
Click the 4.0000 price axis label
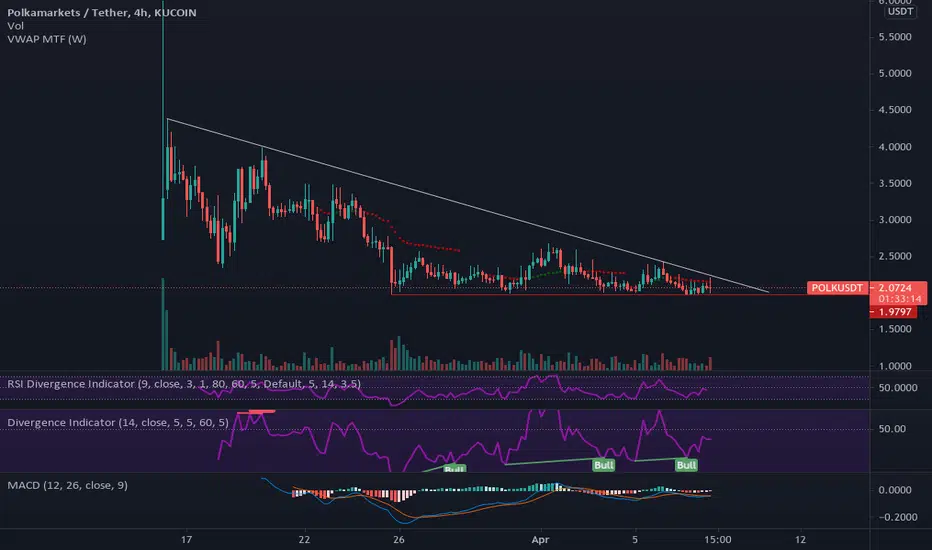click(895, 147)
